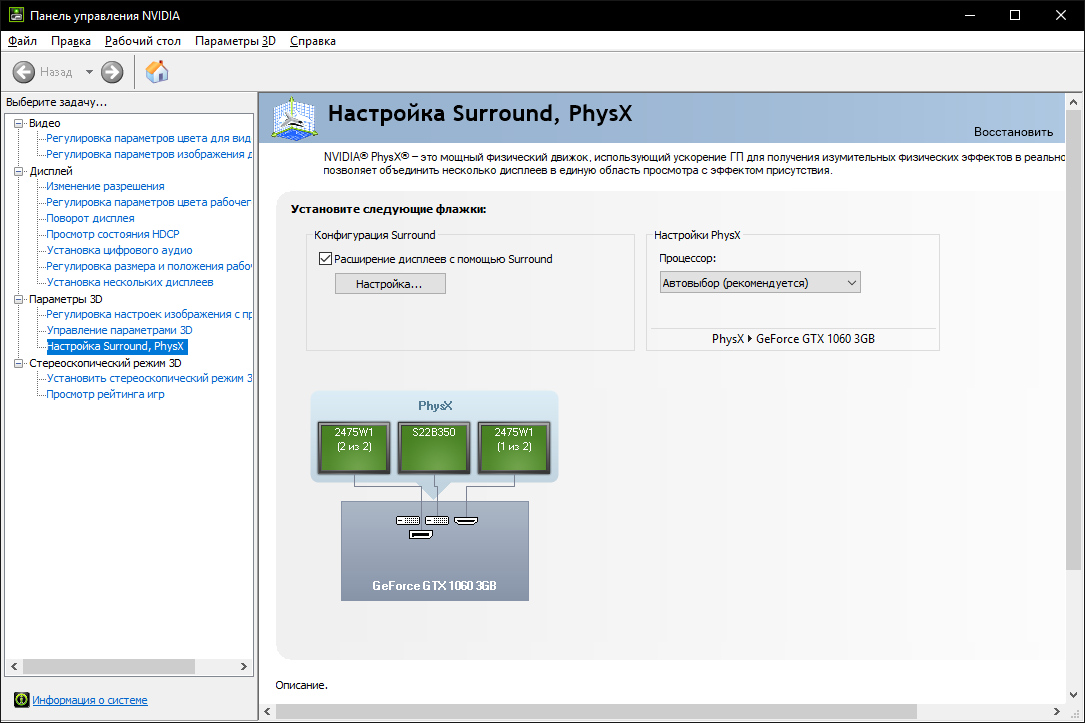1085x724 pixels.
Task: Open Установка цифрового аудио page
Action: (x=120, y=250)
